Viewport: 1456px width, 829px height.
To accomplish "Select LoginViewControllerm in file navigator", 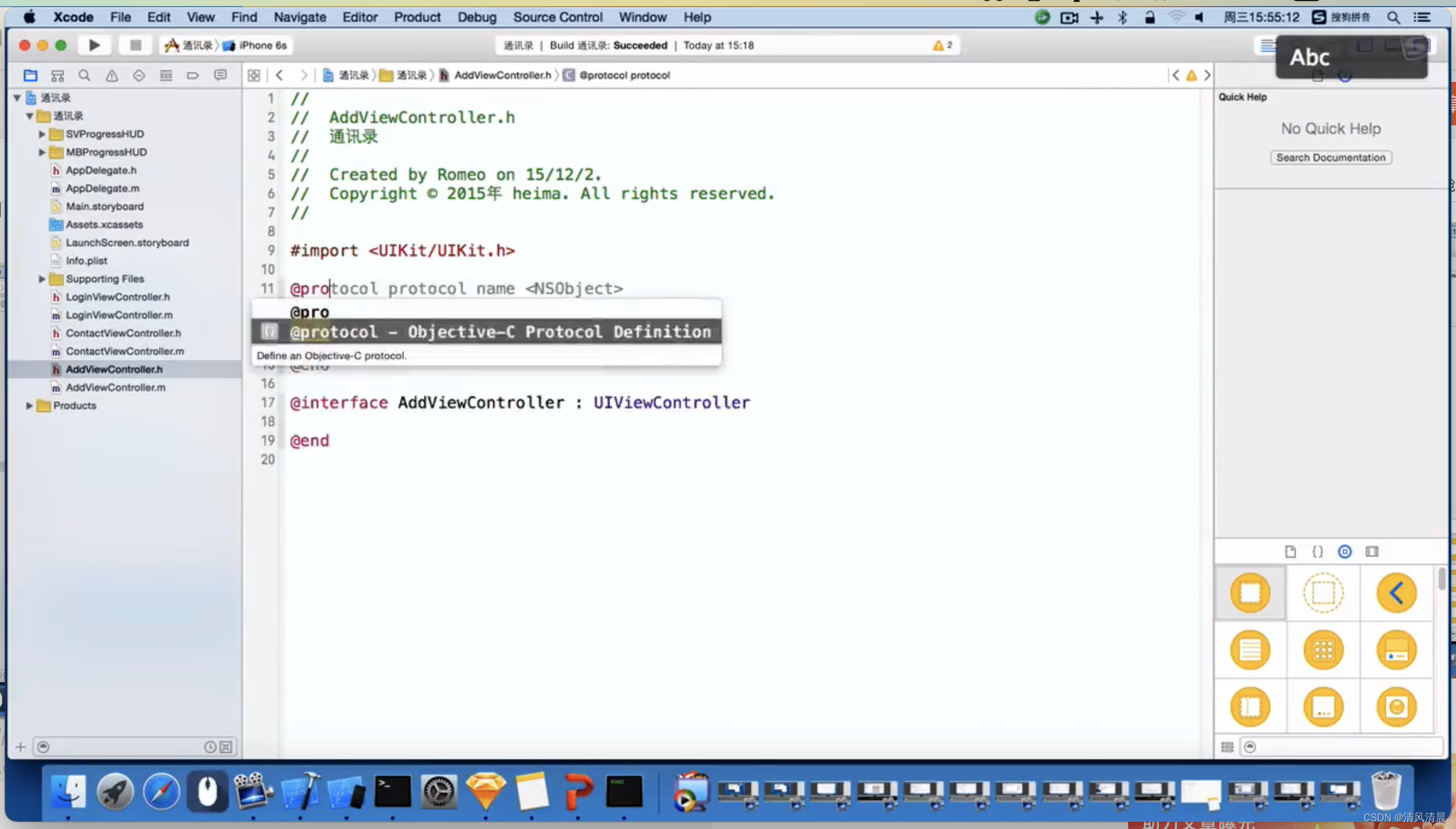I will (119, 314).
